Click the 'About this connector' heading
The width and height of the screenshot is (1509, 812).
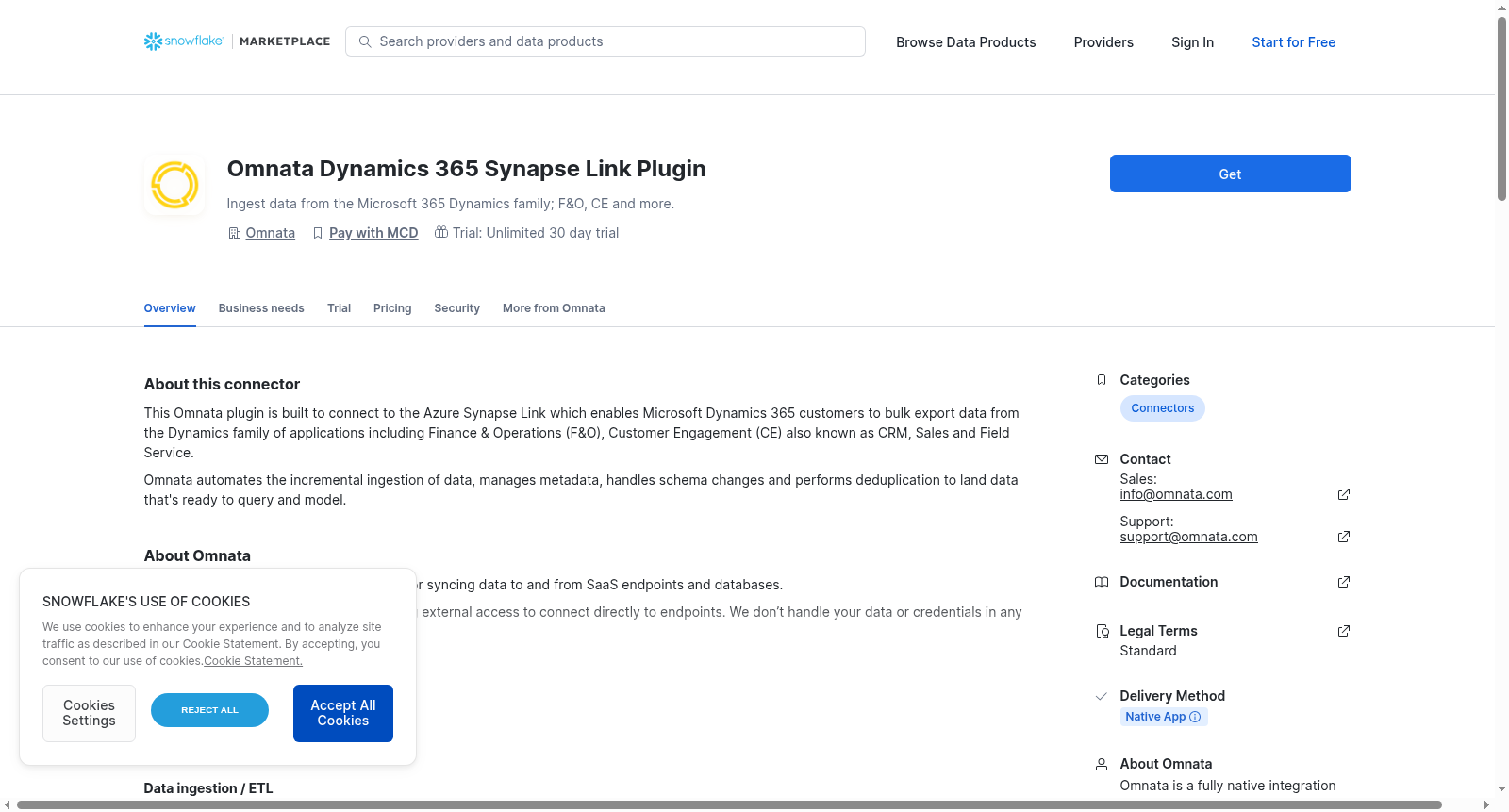[222, 384]
